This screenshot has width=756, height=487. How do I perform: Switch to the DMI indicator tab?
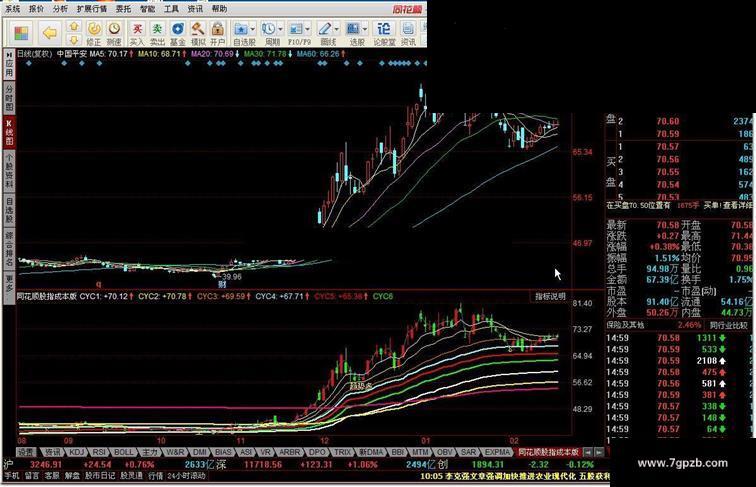coord(200,452)
